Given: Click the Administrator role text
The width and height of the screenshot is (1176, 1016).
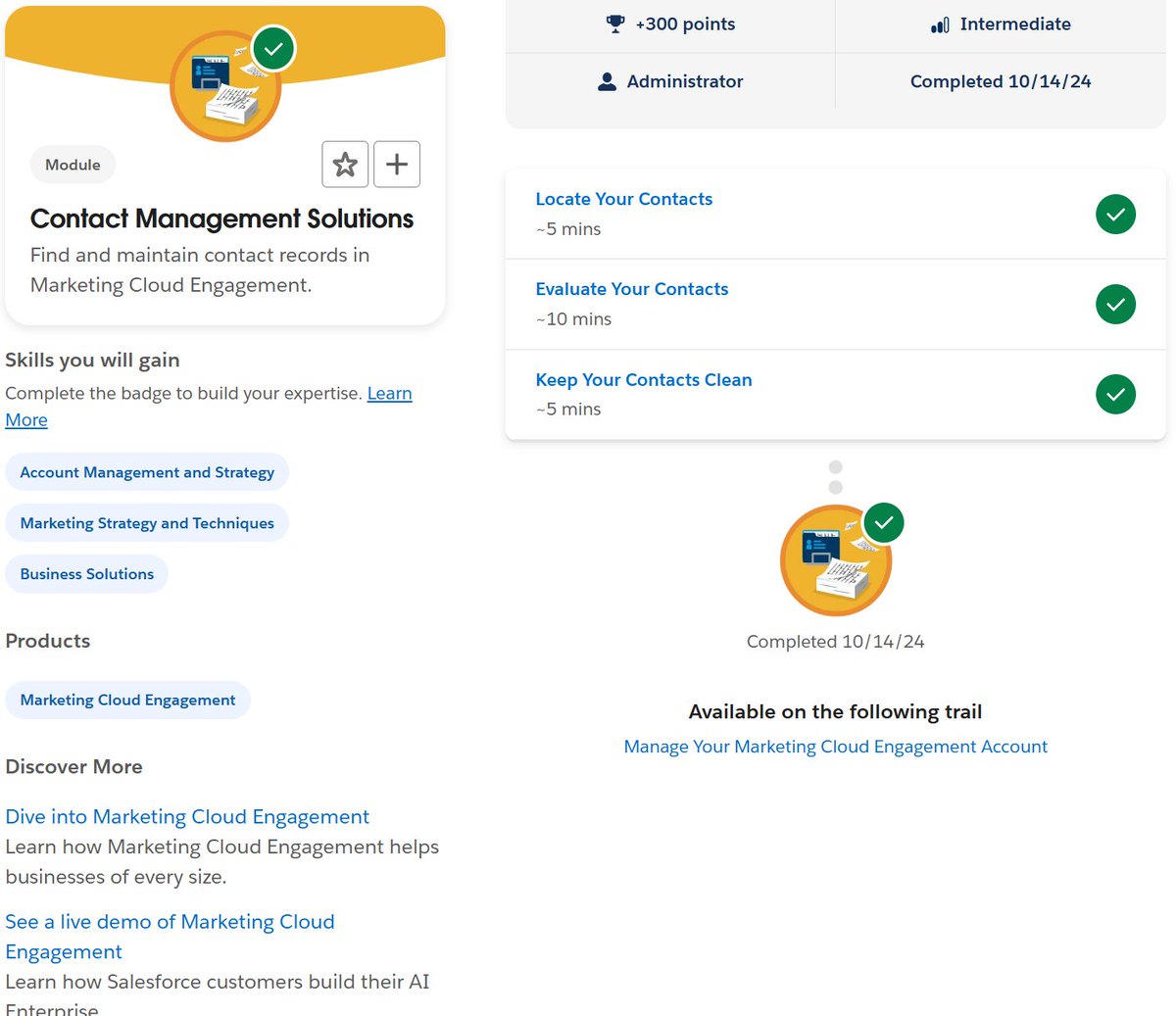Looking at the screenshot, I should 685,81.
